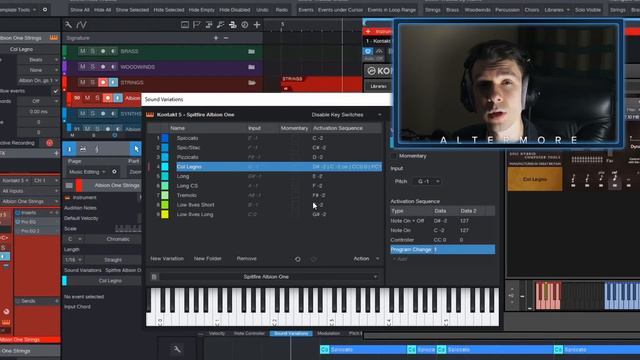Switch to the Velocity lane tab
The width and height of the screenshot is (640, 360).
[x=217, y=333]
